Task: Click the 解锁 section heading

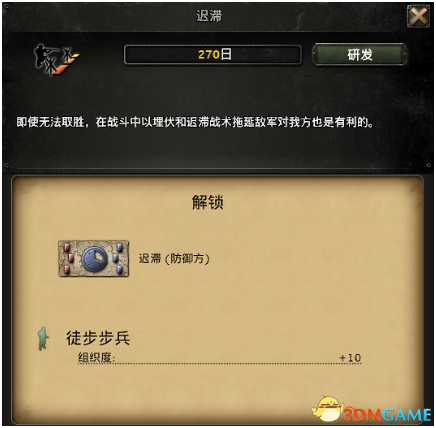Action: (x=207, y=202)
